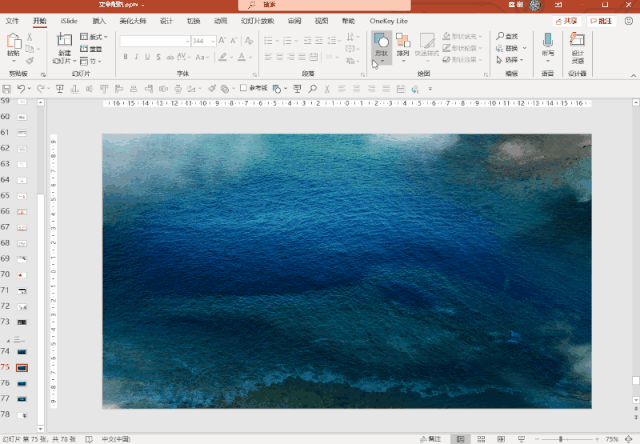The image size is (640, 444).
Task: Toggle Bold formatting
Action: pyautogui.click(x=125, y=57)
